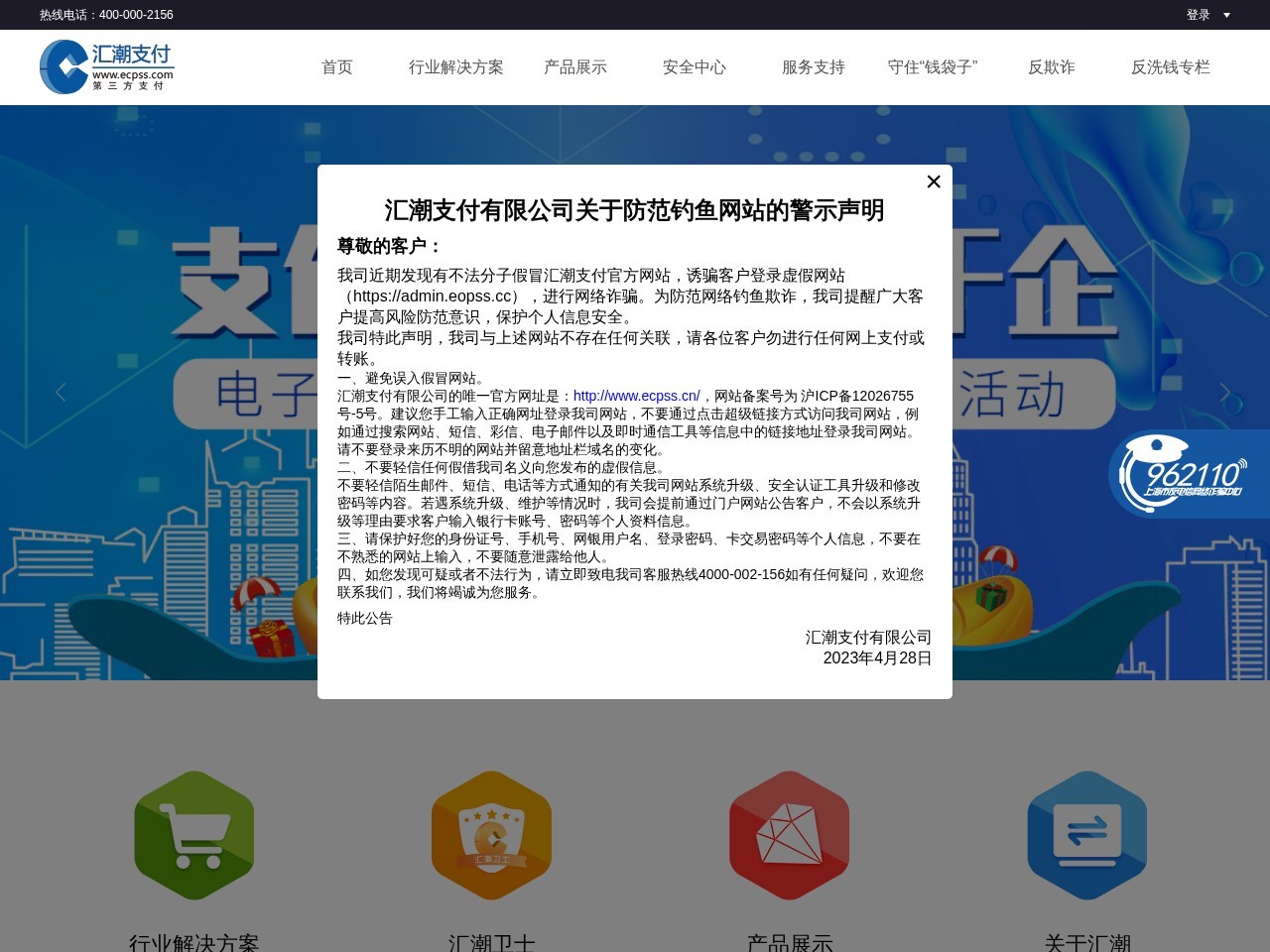Open the 安全中心 navigation menu
The width and height of the screenshot is (1270, 952).
coord(695,67)
